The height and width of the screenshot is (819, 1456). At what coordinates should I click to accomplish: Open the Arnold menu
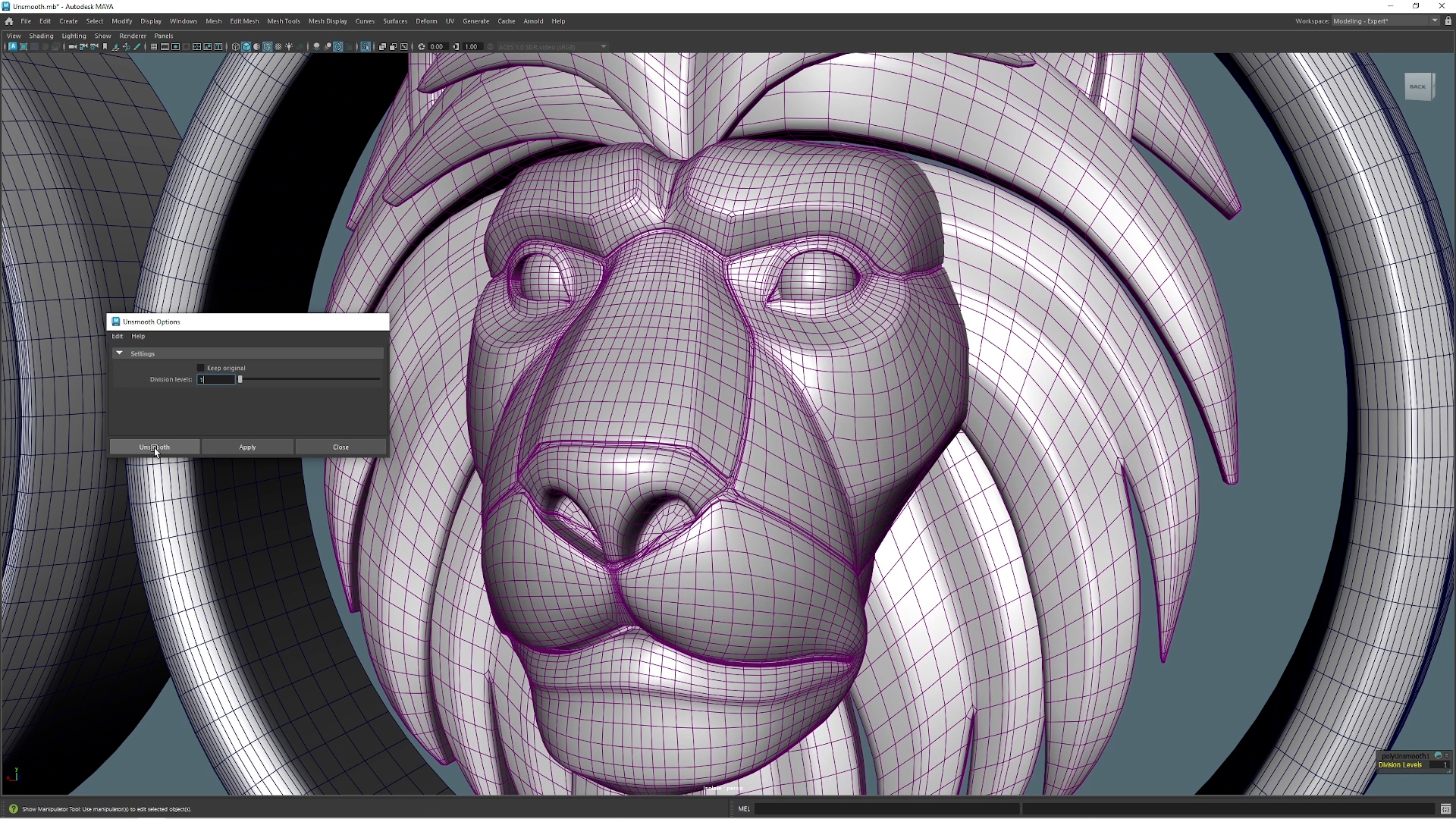tap(533, 21)
